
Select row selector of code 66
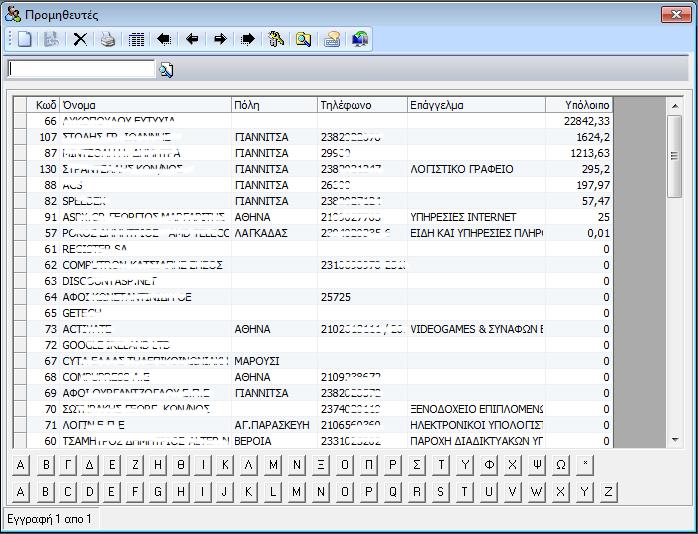click(x=20, y=121)
